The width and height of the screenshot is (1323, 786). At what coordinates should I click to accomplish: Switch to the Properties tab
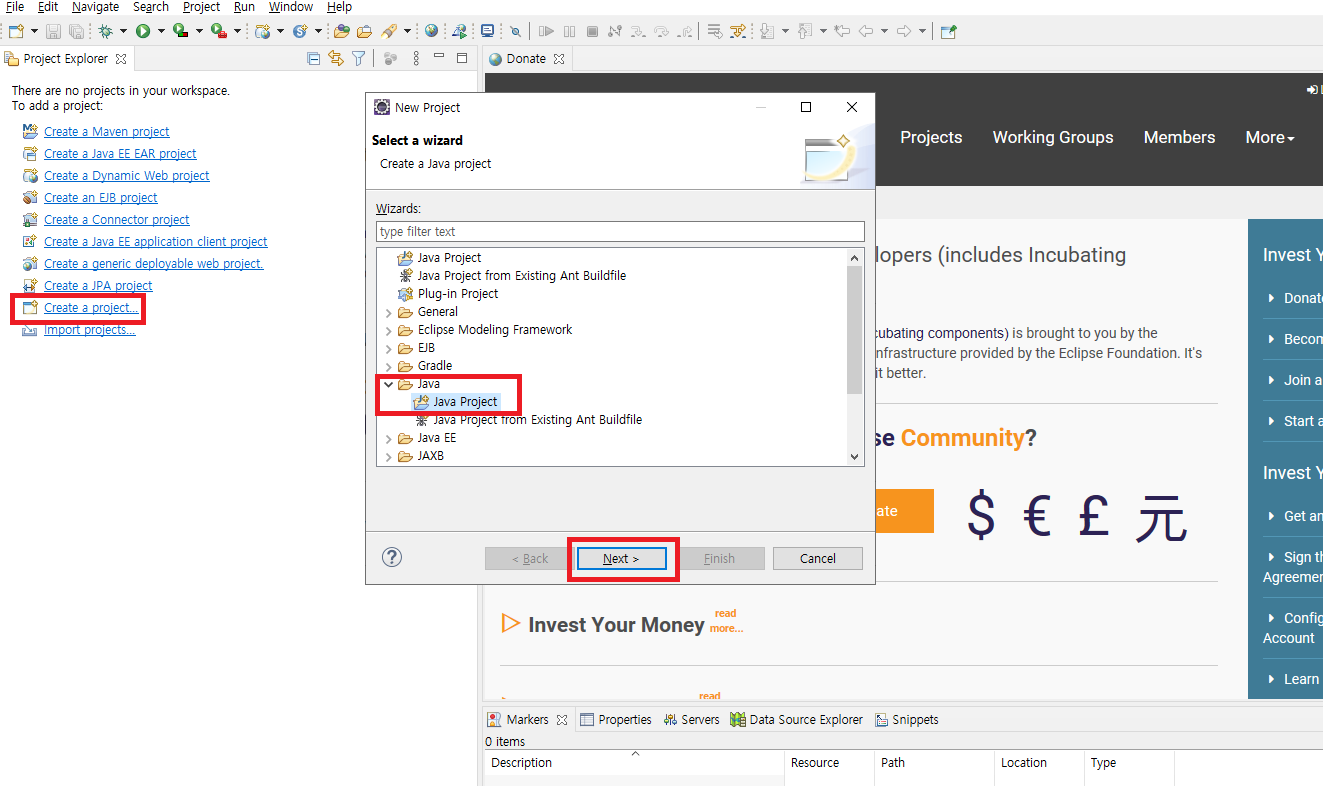616,720
